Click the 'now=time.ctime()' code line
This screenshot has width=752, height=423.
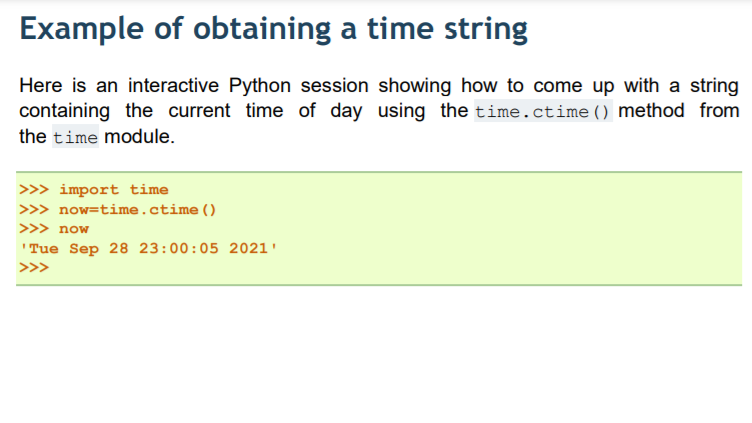(118, 210)
